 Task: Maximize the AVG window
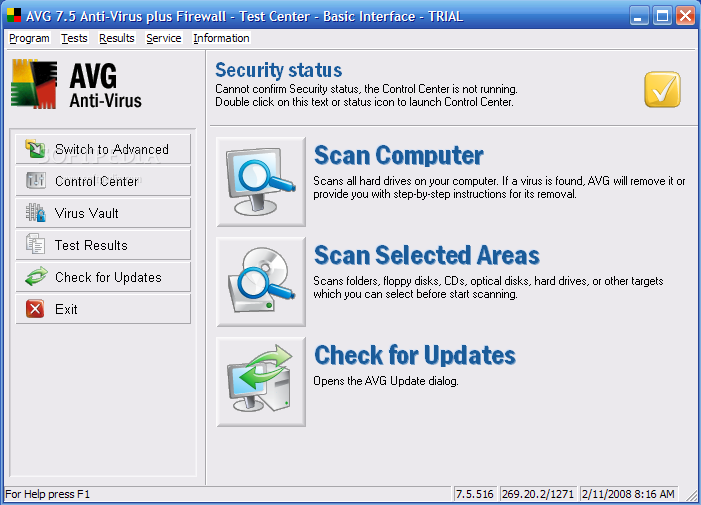pos(662,16)
